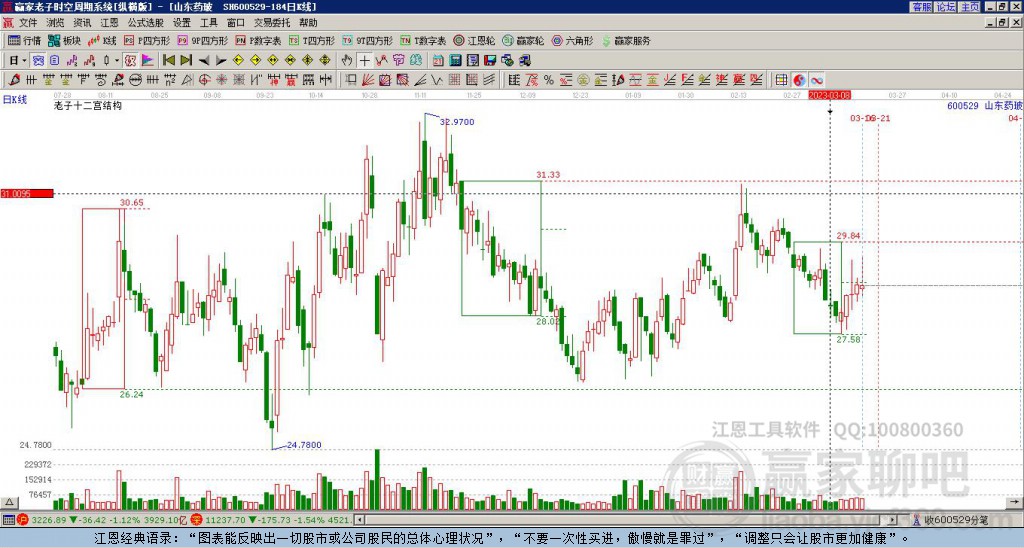This screenshot has width=1024, height=548.
Task: Expand the candlestick style dropdown arrow
Action: 117,61
